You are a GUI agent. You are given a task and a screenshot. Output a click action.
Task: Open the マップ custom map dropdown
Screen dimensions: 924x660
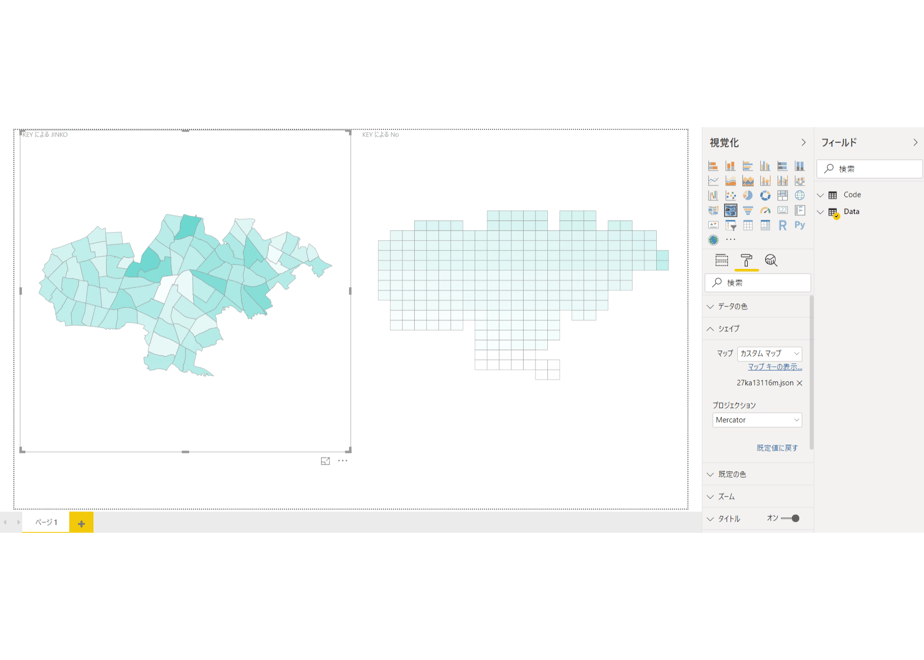770,354
